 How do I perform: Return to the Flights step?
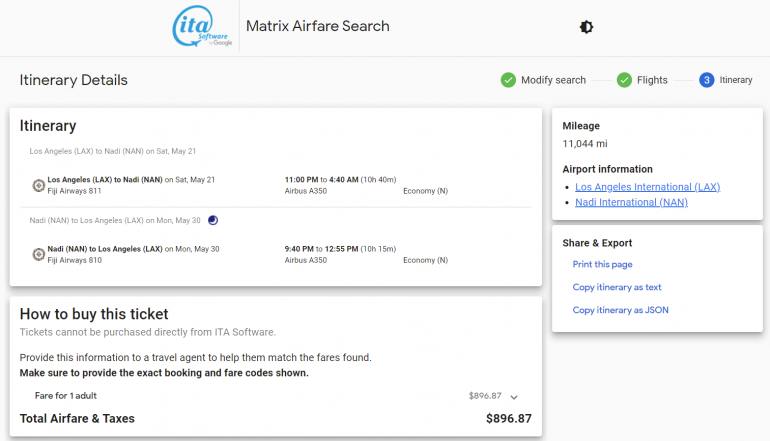[652, 80]
